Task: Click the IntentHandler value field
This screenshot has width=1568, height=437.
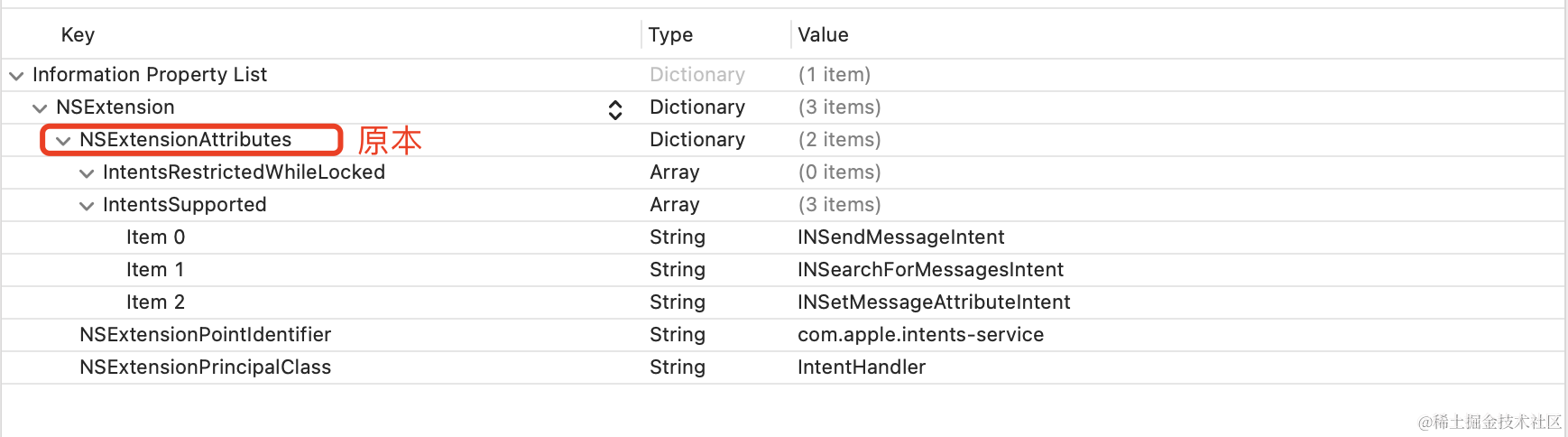Action: click(862, 367)
